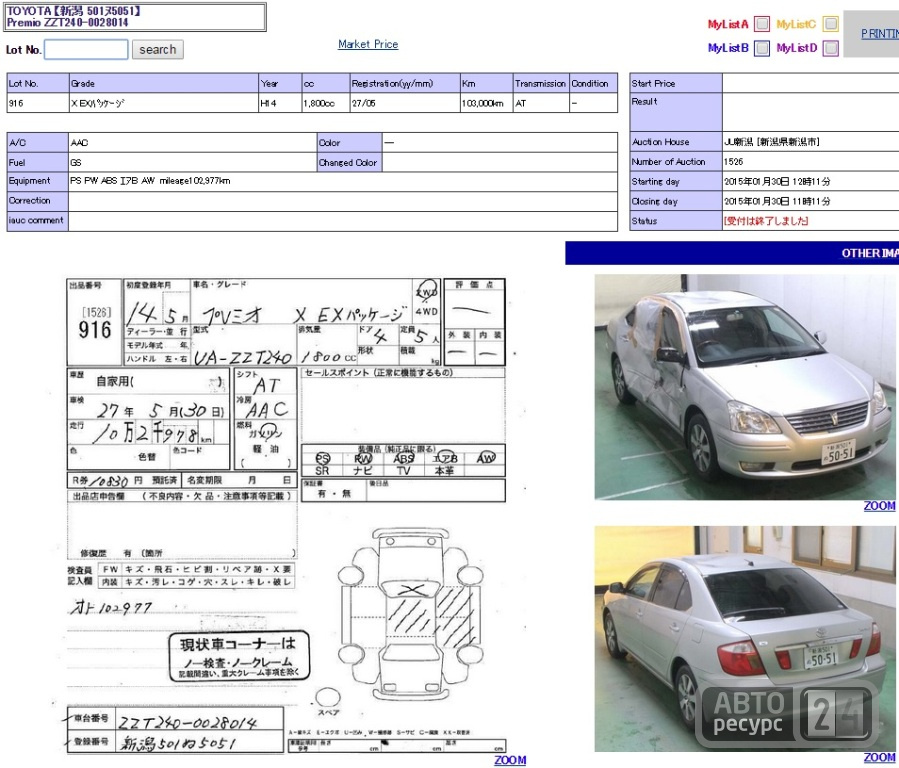Select Closing day date value
Image resolution: width=899 pixels, height=768 pixels.
[x=777, y=201]
